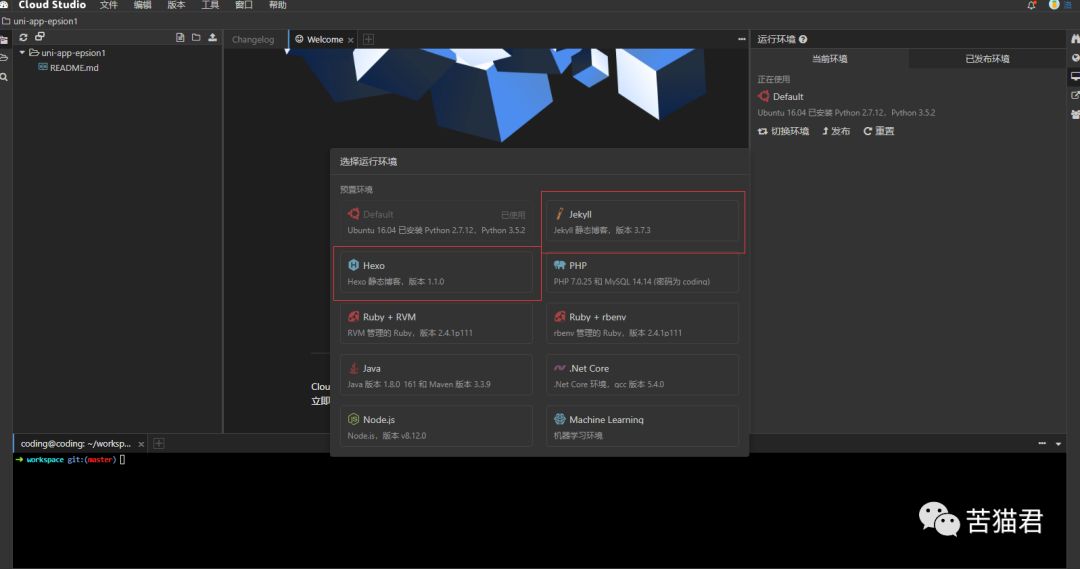Open the user avatar menu
1080x569 pixels.
pos(1054,5)
